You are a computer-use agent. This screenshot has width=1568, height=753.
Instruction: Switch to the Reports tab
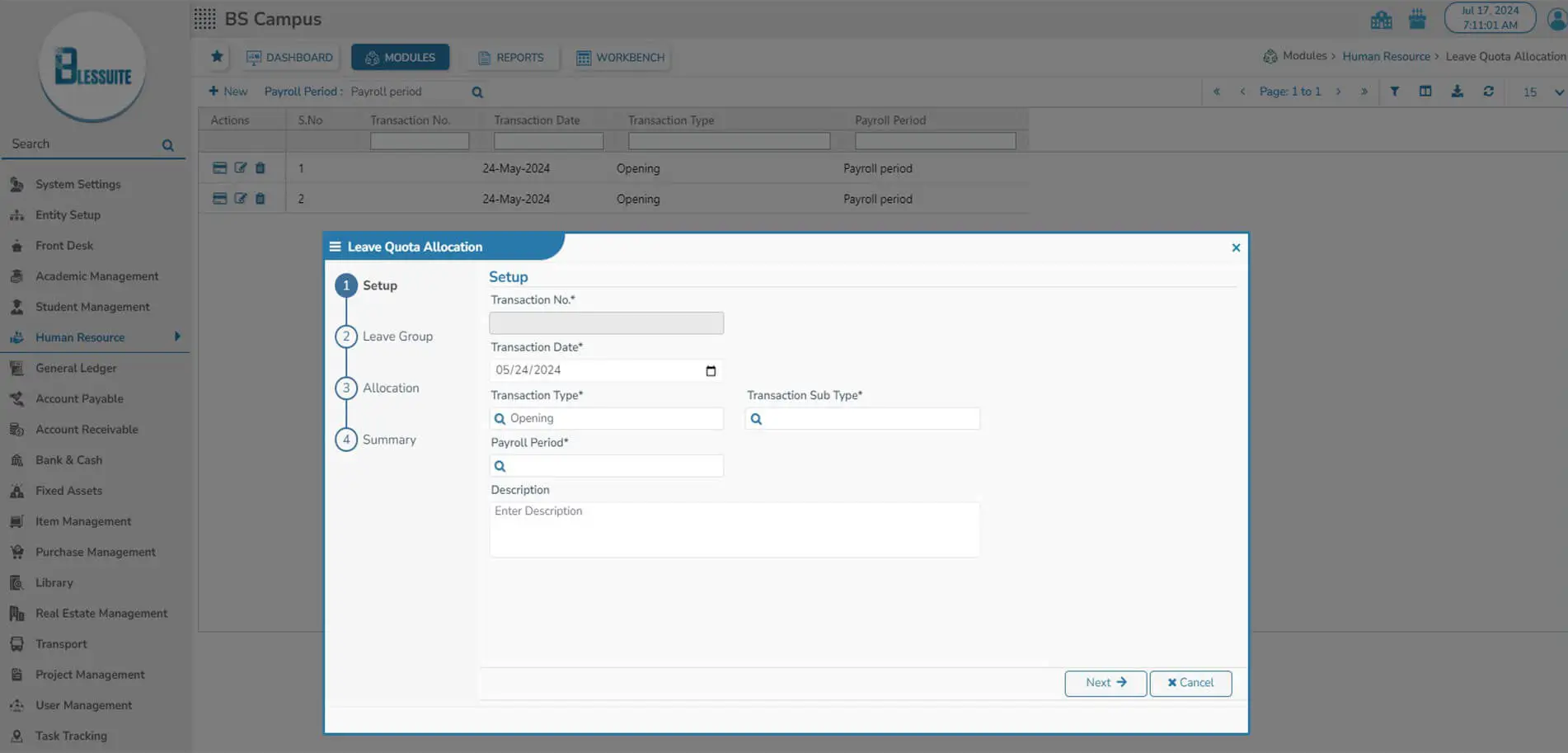pos(511,58)
